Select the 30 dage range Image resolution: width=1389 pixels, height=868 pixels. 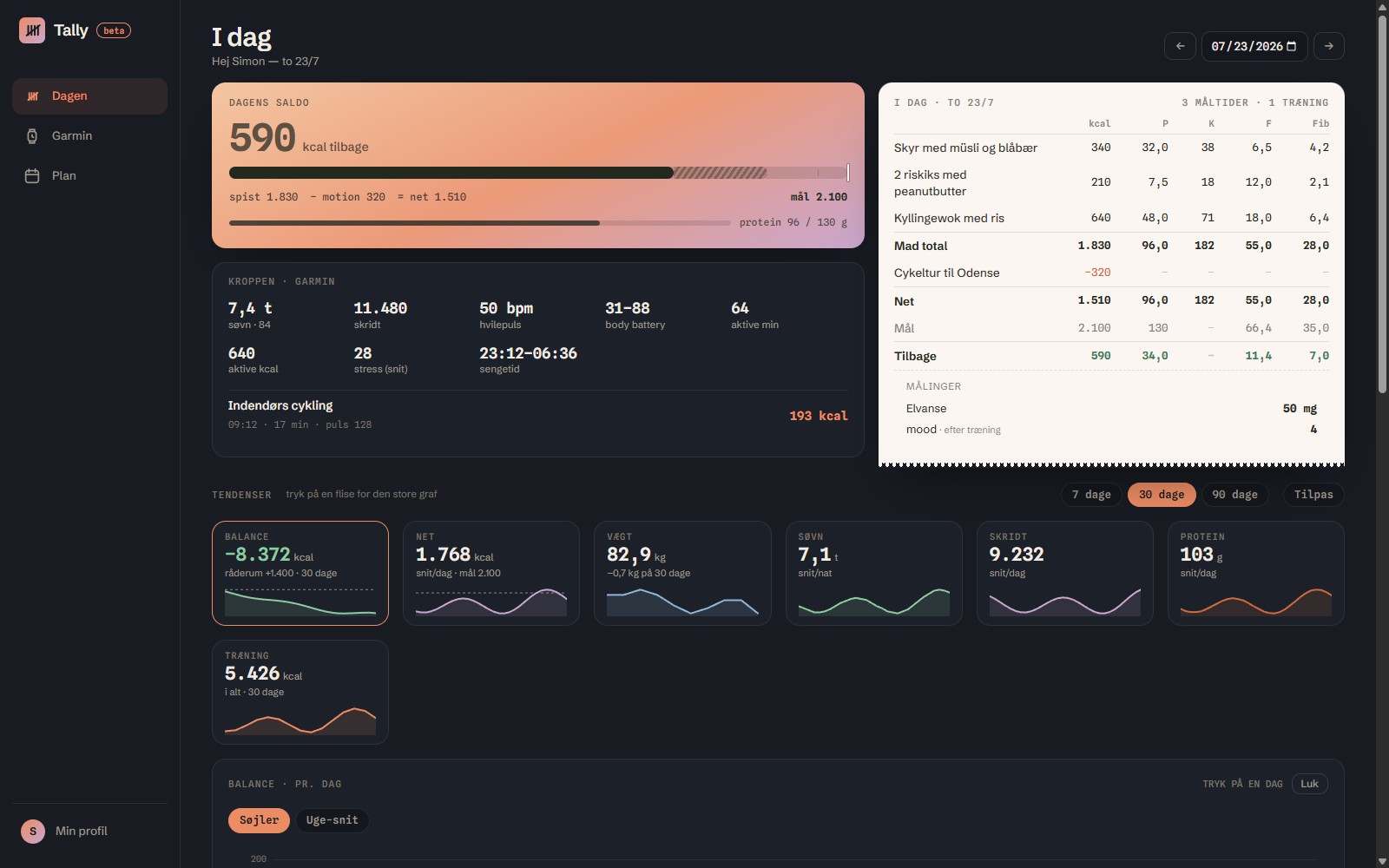tap(1162, 495)
